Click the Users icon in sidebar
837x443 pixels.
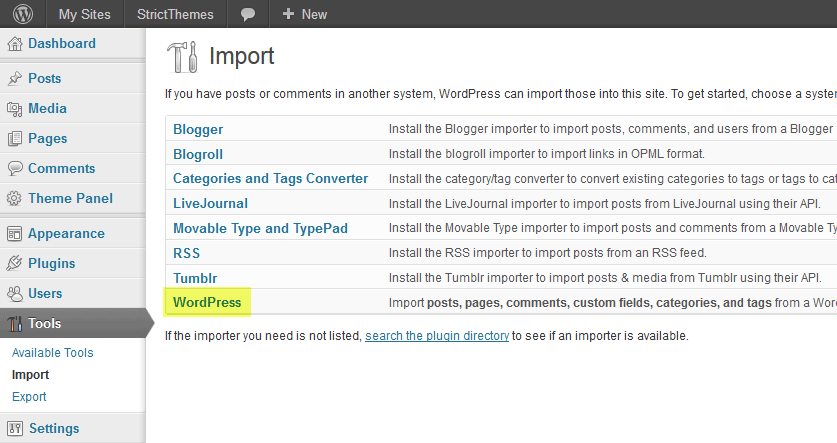(x=15, y=294)
